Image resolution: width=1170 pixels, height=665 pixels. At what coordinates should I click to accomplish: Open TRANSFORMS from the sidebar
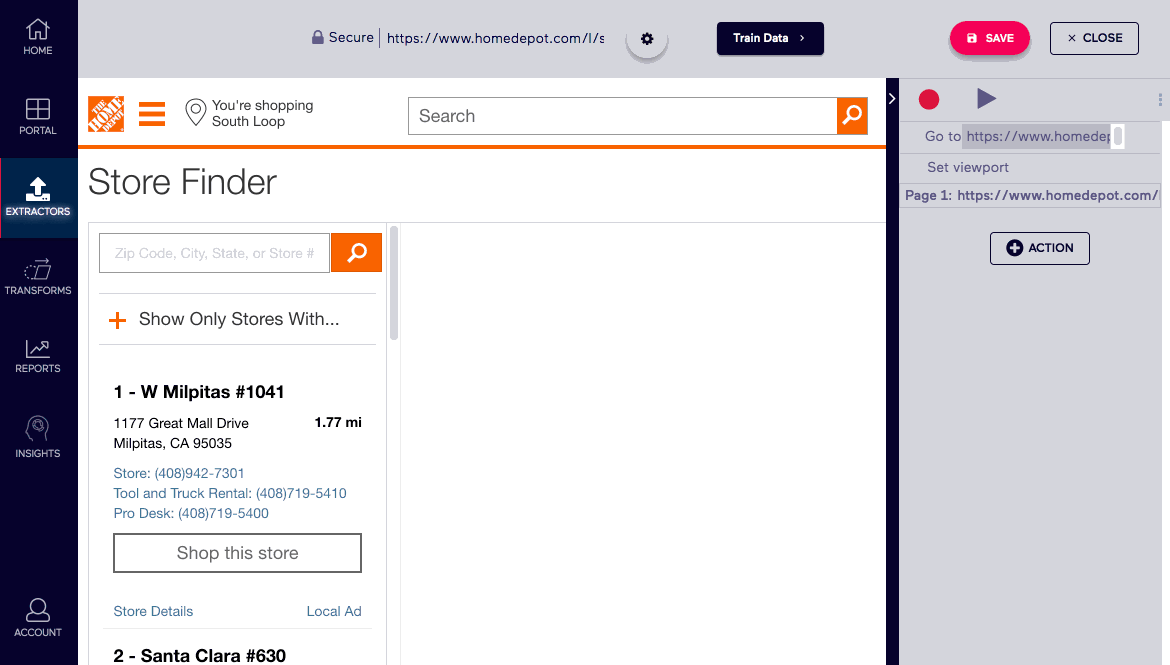tap(38, 277)
